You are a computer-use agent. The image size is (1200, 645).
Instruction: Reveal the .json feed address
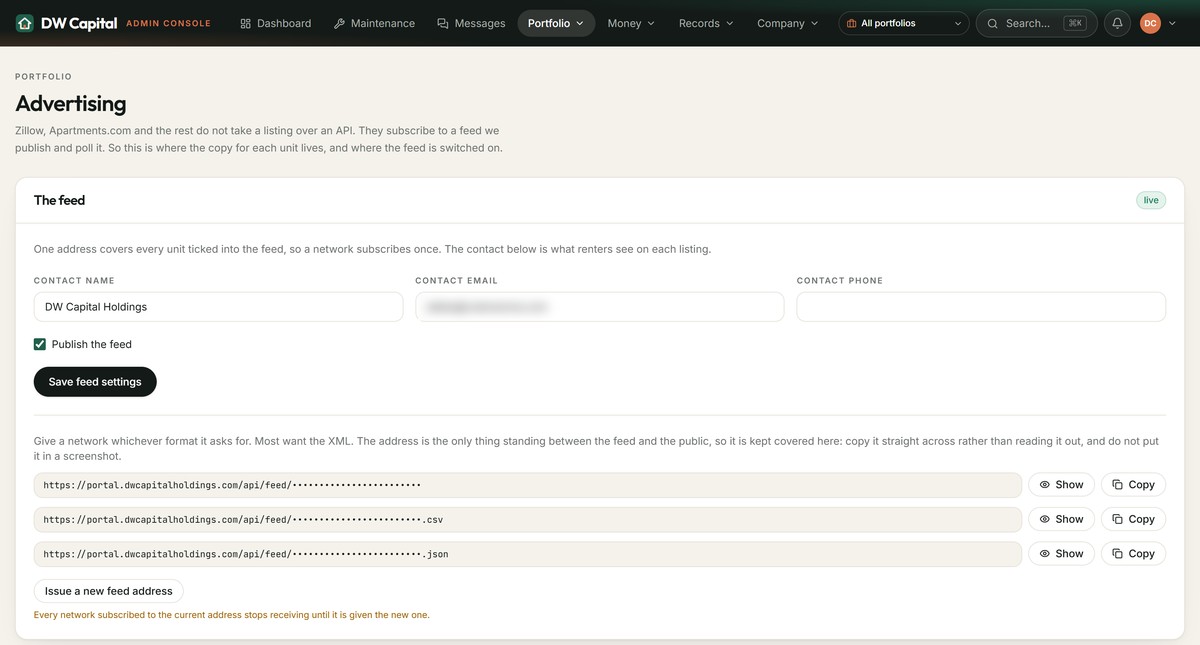coord(1061,554)
